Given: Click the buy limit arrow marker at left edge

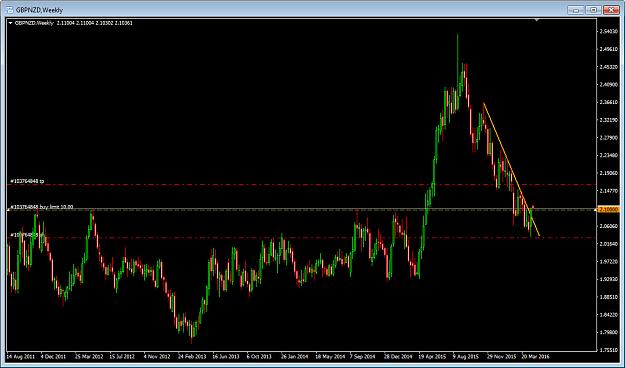Looking at the screenshot, I should pos(8,209).
